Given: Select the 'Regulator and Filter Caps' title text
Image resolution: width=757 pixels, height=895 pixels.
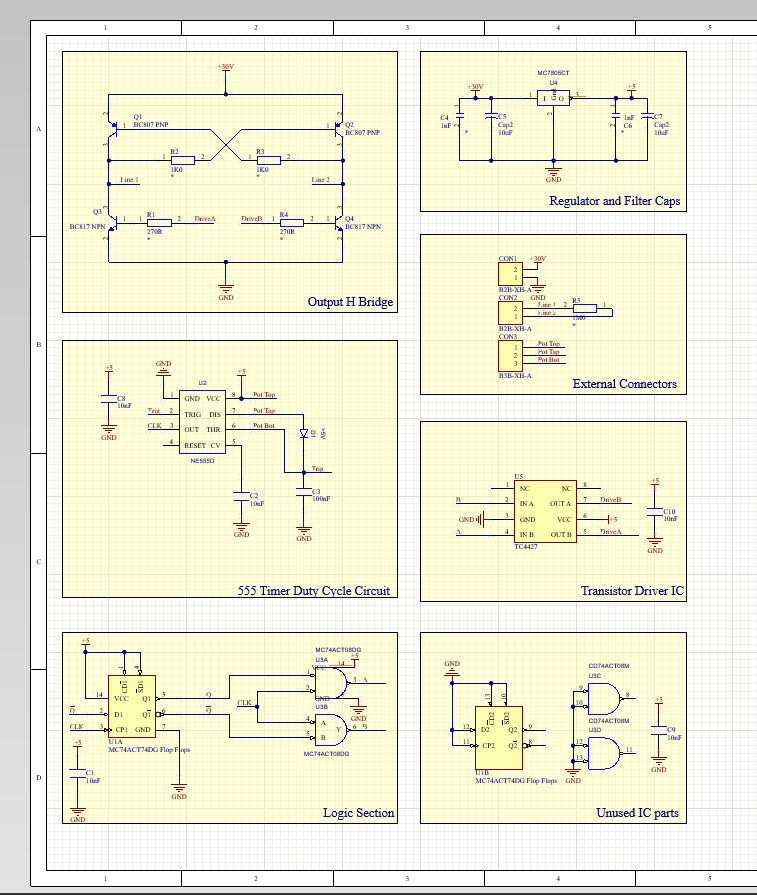Looking at the screenshot, I should tap(614, 201).
